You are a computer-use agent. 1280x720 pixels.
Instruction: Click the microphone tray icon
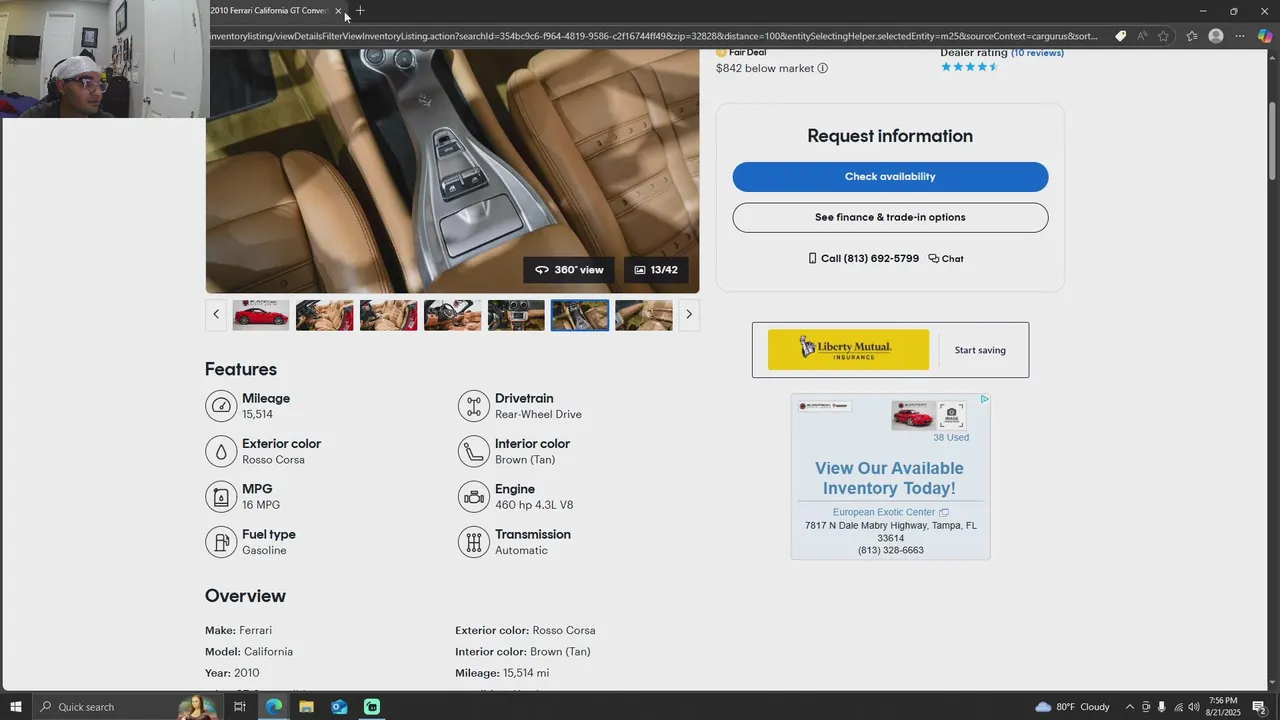[1161, 707]
